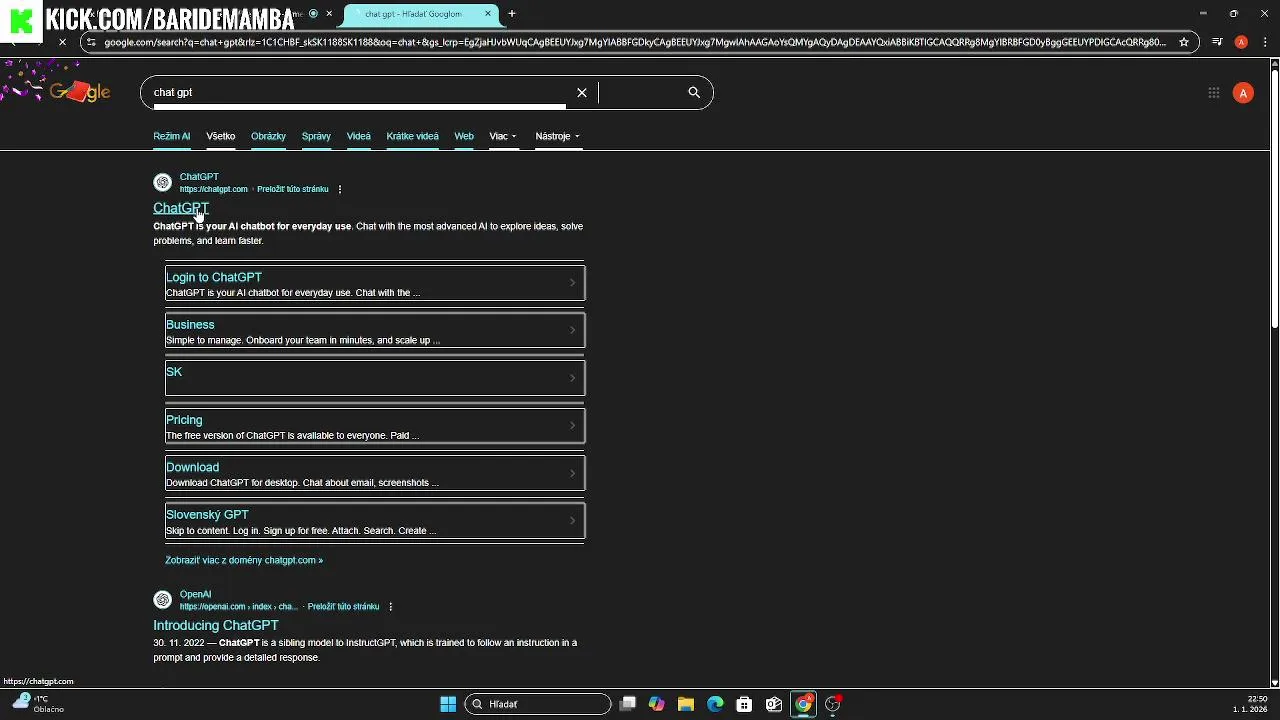Screen dimensions: 1280x720
Task: Click the ChatGPT favicon next to chatgpt.com
Action: [162, 183]
